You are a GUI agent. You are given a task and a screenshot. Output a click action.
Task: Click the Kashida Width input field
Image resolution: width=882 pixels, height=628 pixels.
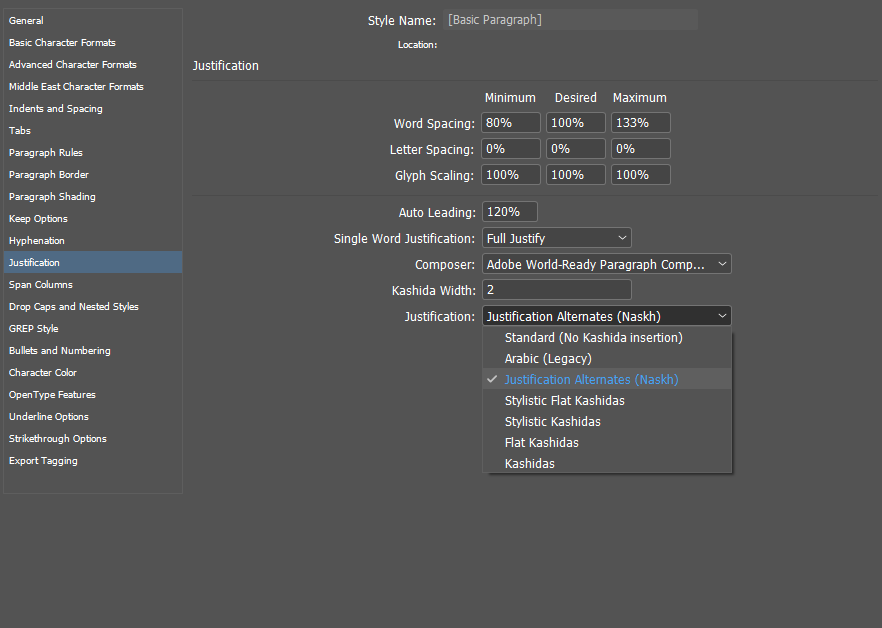pyautogui.click(x=556, y=290)
